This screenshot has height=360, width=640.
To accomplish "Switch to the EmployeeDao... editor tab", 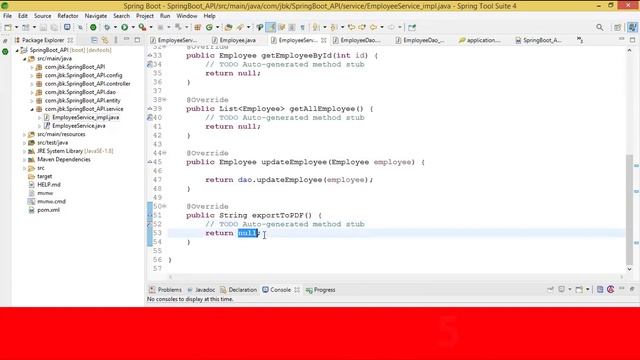I will point(356,40).
